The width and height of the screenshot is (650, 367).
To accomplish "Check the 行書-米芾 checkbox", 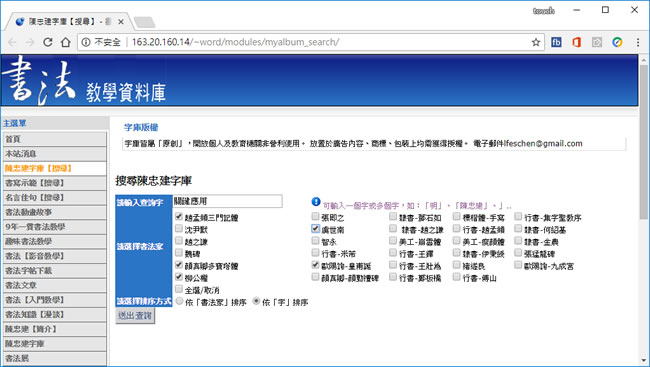I will coord(315,253).
